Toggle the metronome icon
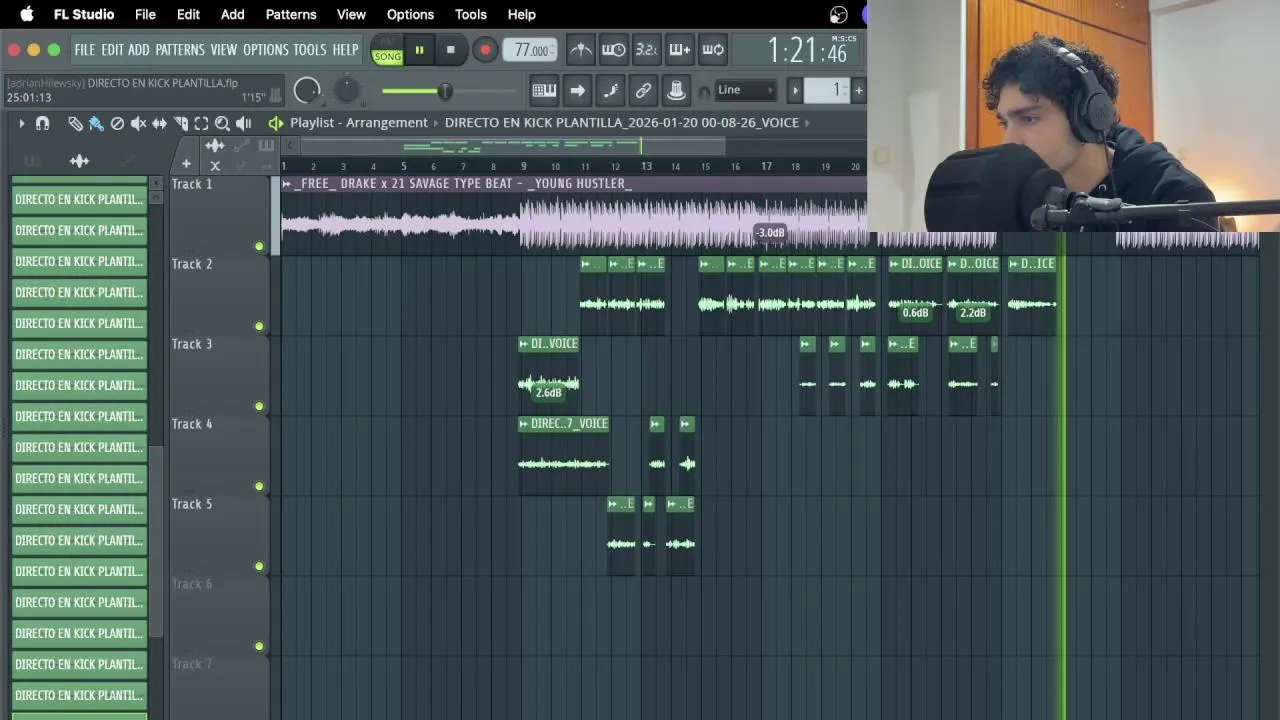 (581, 50)
